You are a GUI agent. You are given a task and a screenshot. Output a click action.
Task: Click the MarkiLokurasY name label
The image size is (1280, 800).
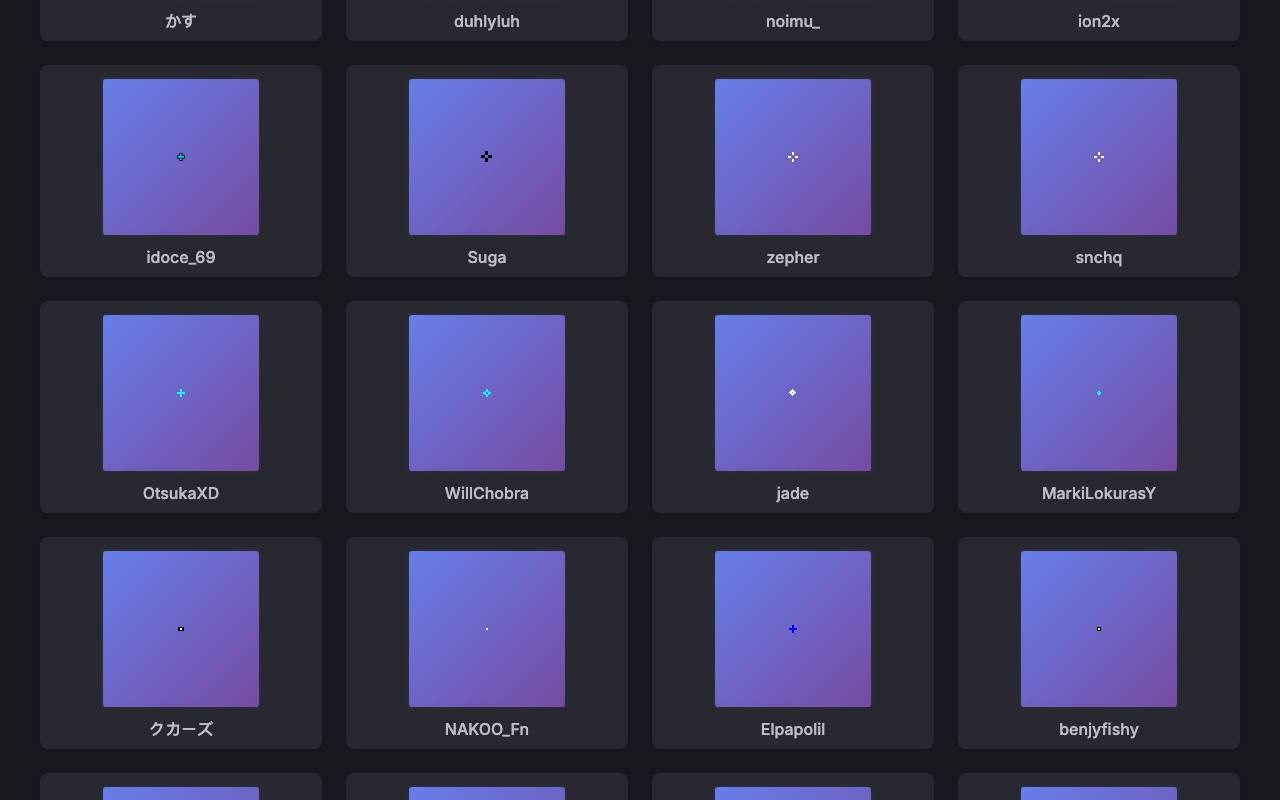click(1099, 493)
